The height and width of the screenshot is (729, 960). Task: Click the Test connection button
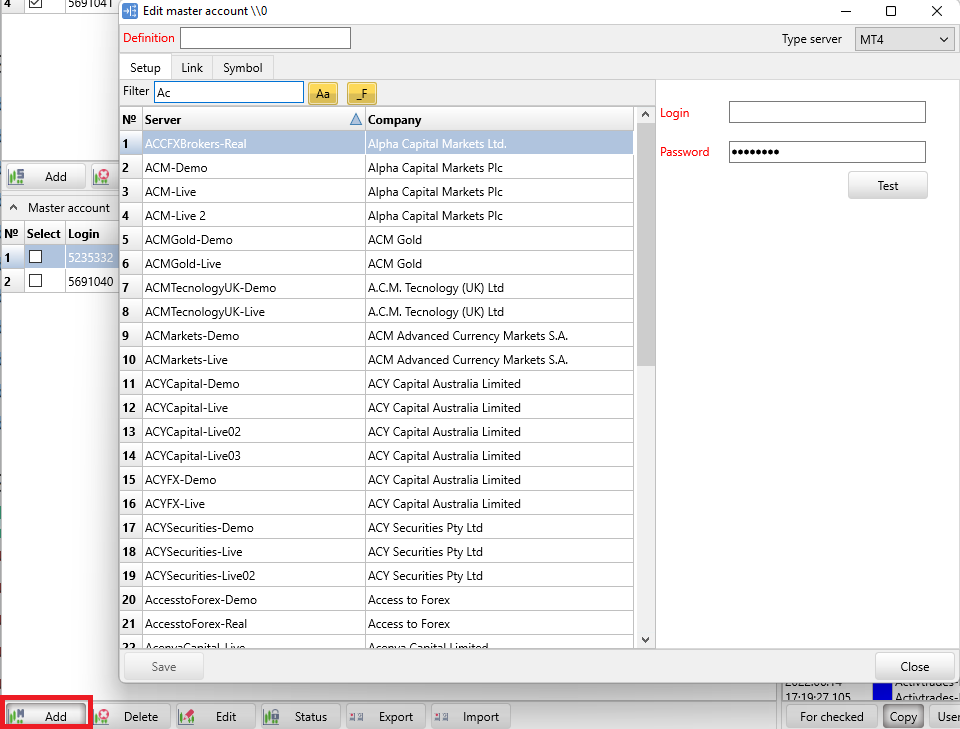coord(887,185)
